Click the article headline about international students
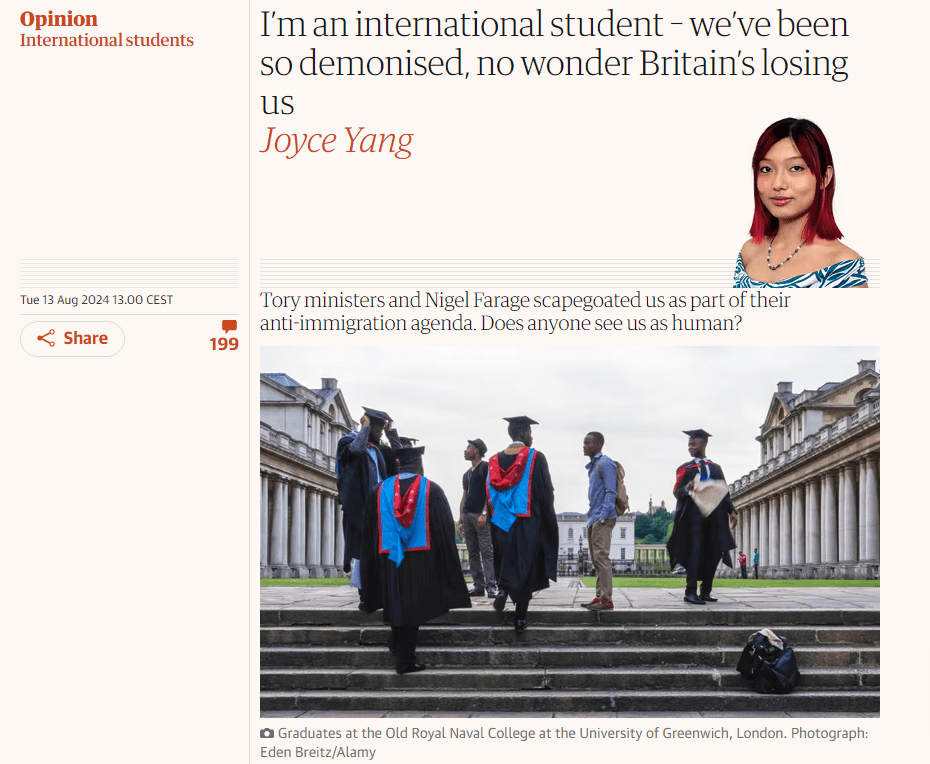The image size is (930, 764). pos(555,63)
